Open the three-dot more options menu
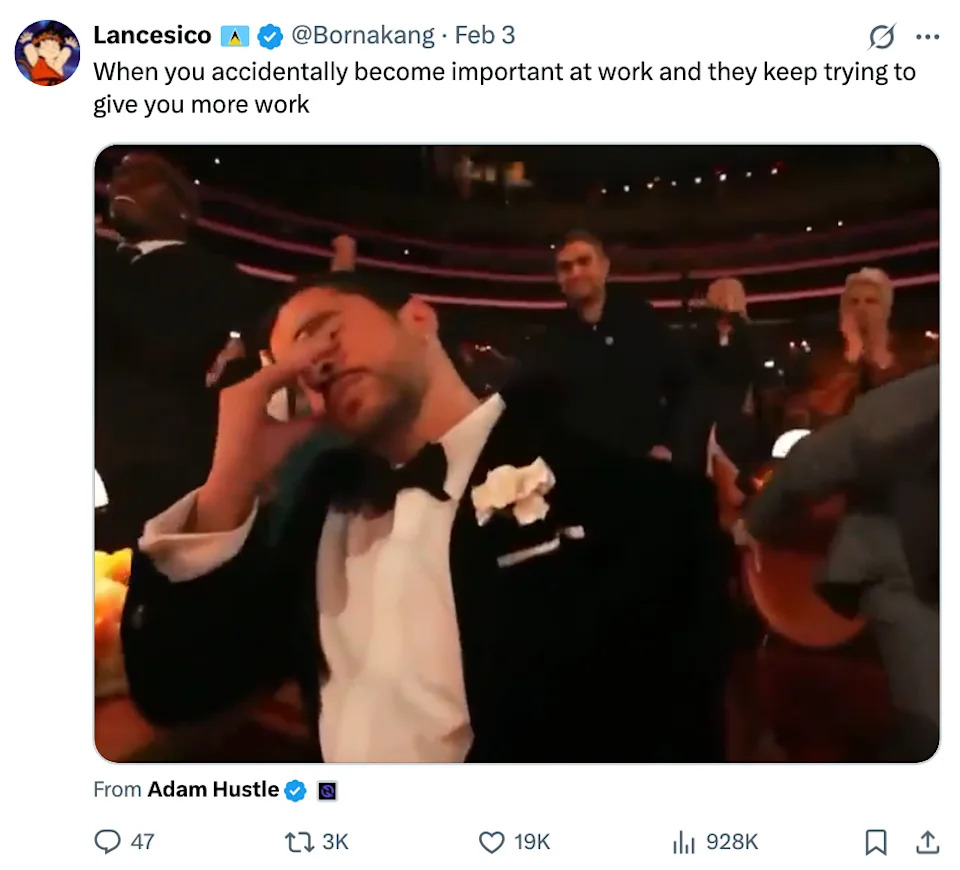The width and height of the screenshot is (960, 870). click(x=927, y=37)
